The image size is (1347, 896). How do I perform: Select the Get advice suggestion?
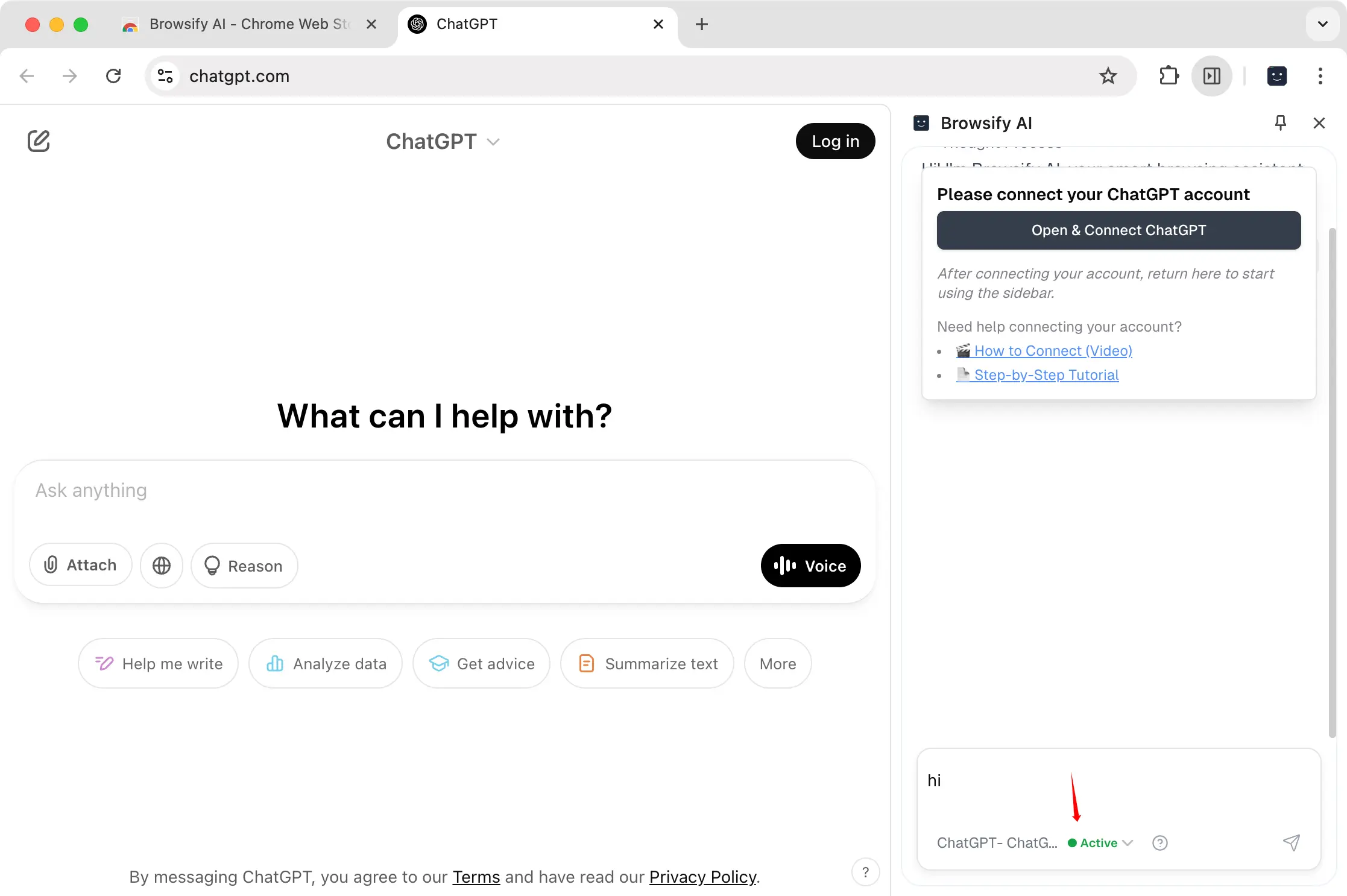tap(481, 663)
